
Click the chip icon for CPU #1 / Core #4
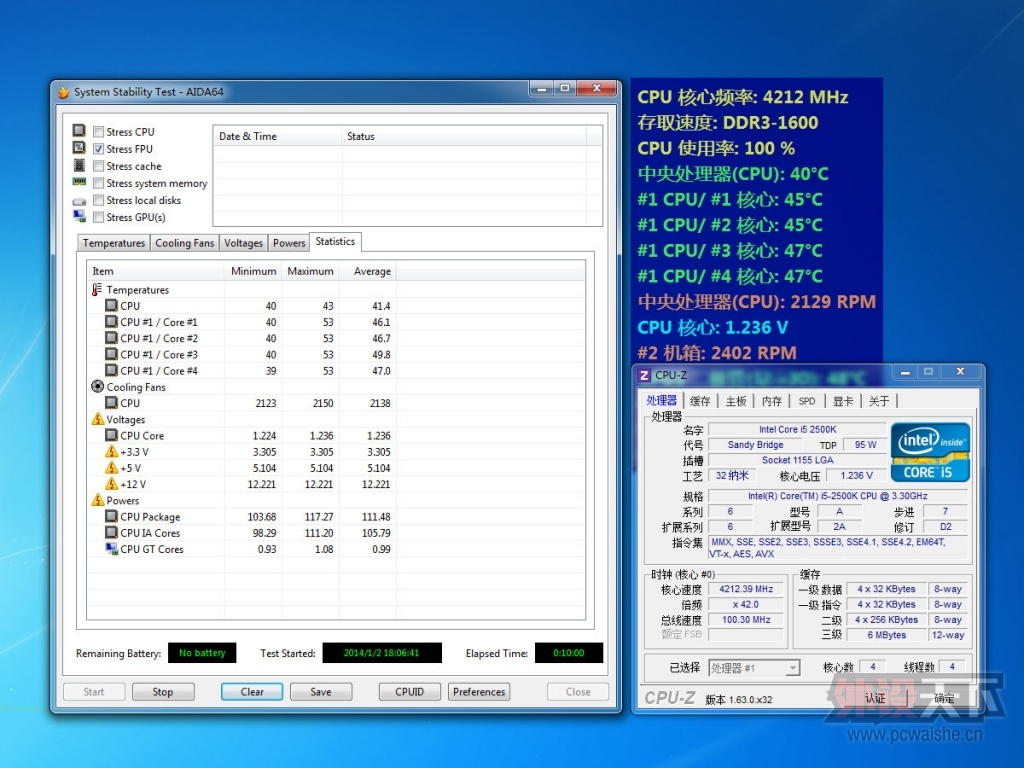[x=112, y=370]
